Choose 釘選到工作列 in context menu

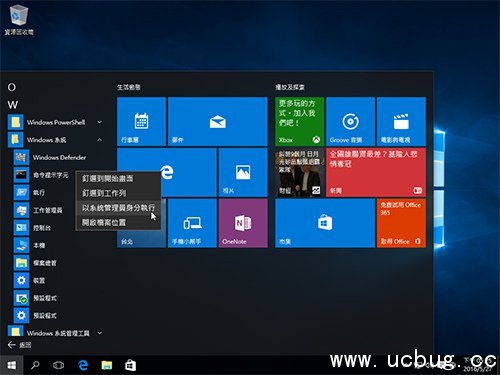pyautogui.click(x=118, y=193)
